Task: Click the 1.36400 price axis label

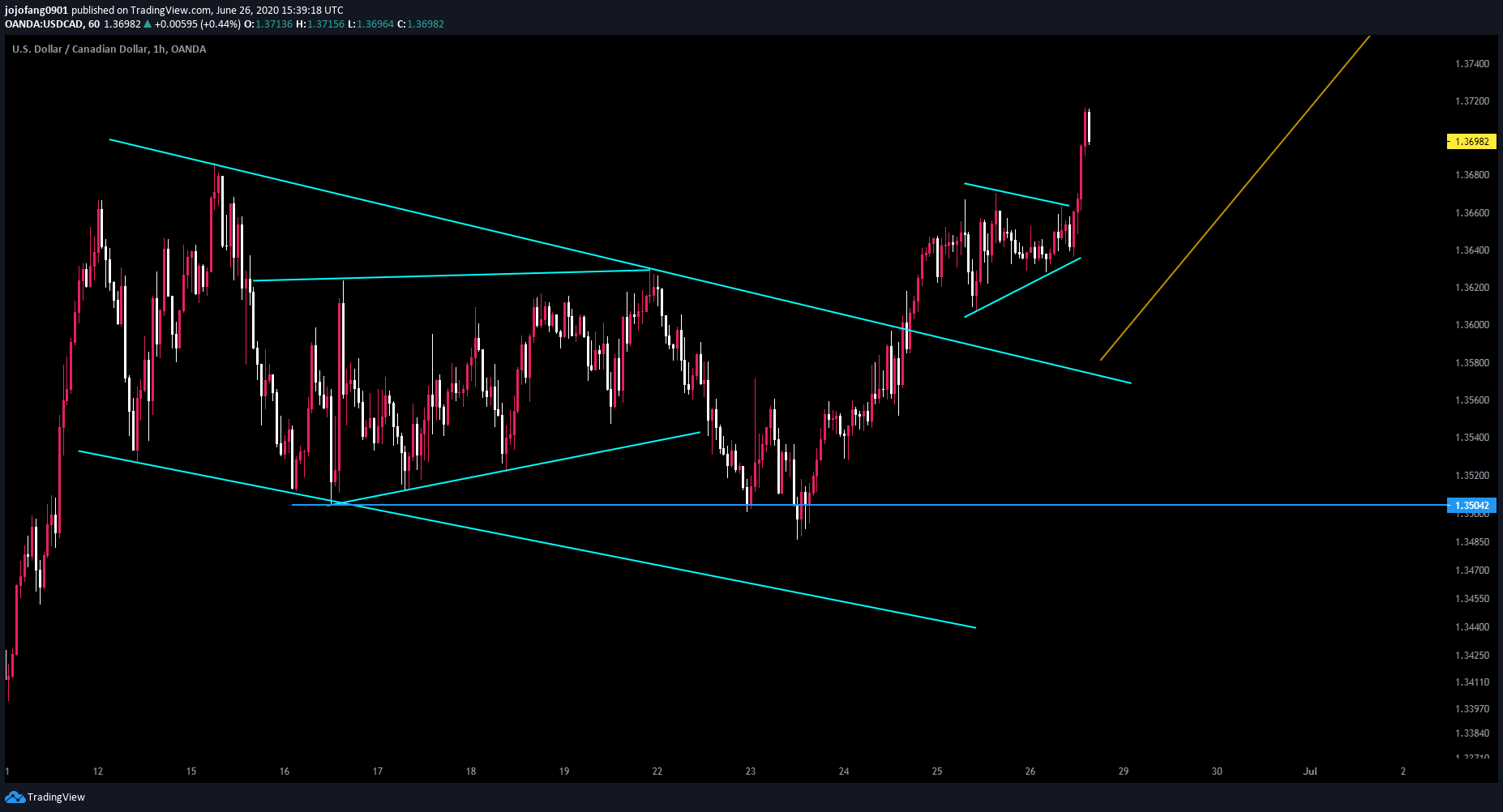Action: pos(1472,250)
